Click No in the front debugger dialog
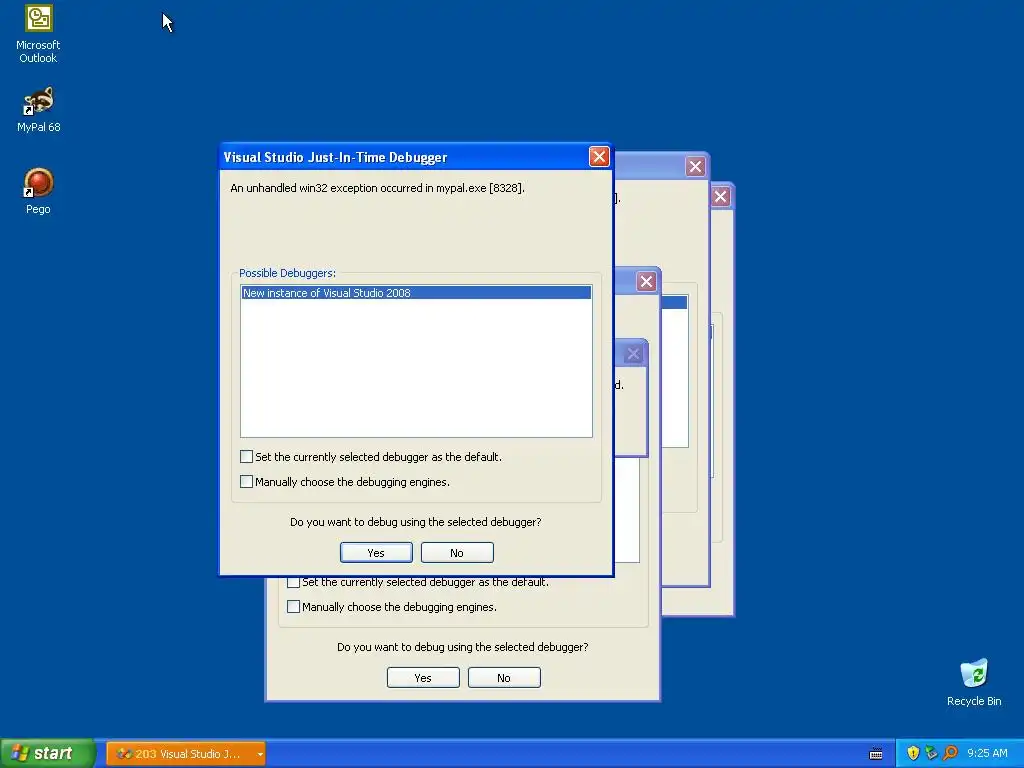Viewport: 1024px width, 768px height. click(457, 552)
